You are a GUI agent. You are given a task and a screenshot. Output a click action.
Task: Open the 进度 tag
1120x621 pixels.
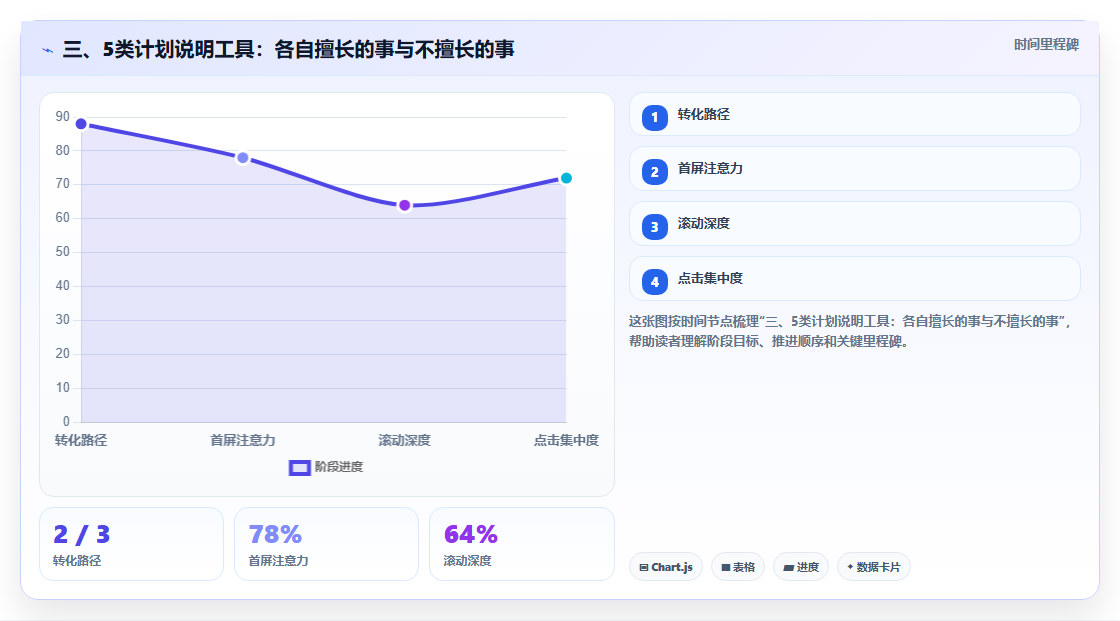click(801, 567)
